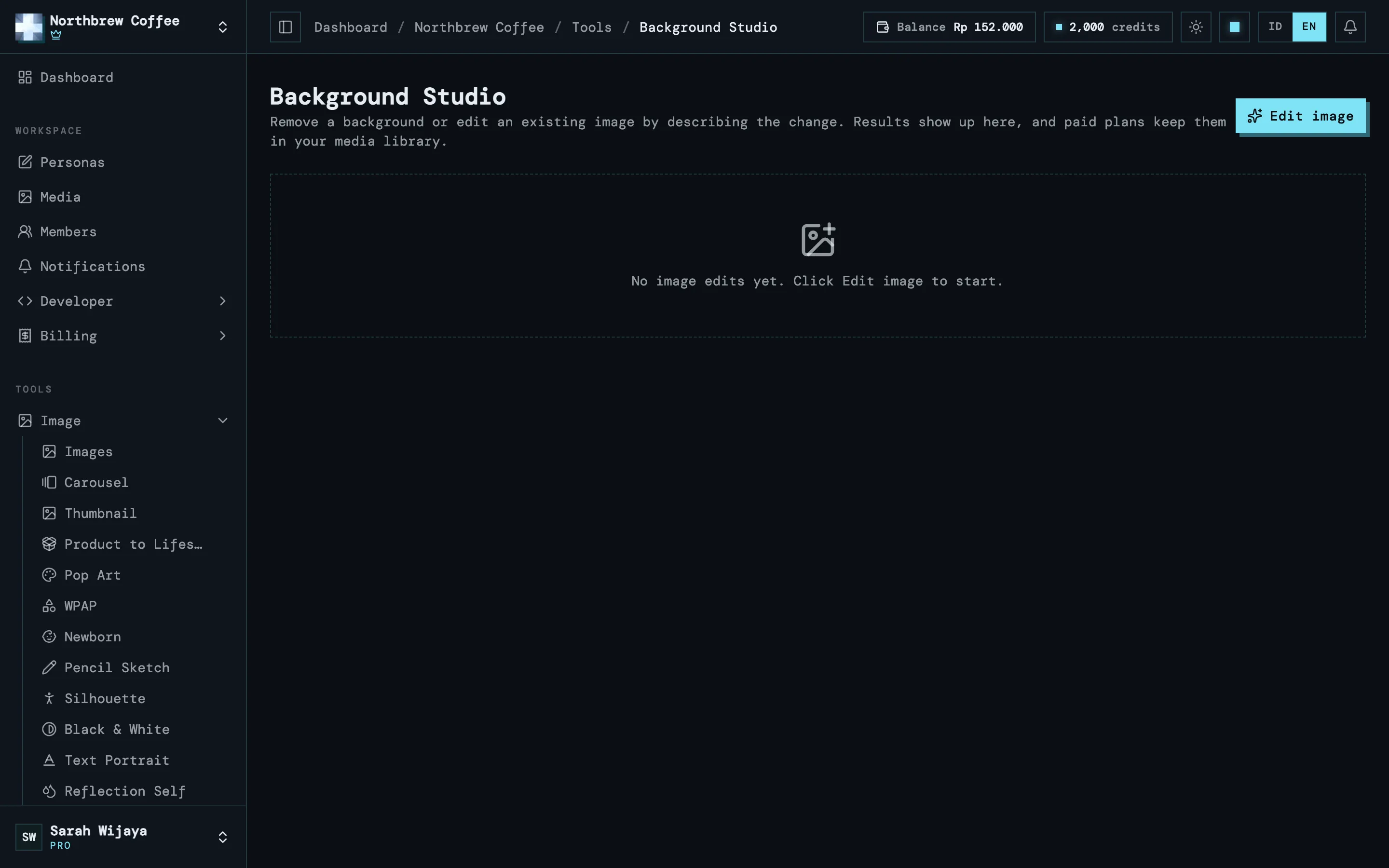Toggle the sidebar panel icon
This screenshot has width=1389, height=868.
[x=285, y=27]
